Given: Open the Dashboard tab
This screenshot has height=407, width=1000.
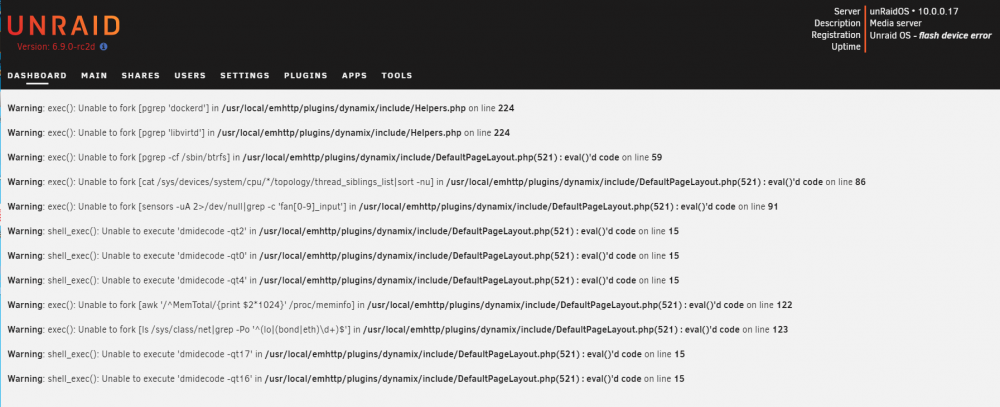Looking at the screenshot, I should coord(37,75).
